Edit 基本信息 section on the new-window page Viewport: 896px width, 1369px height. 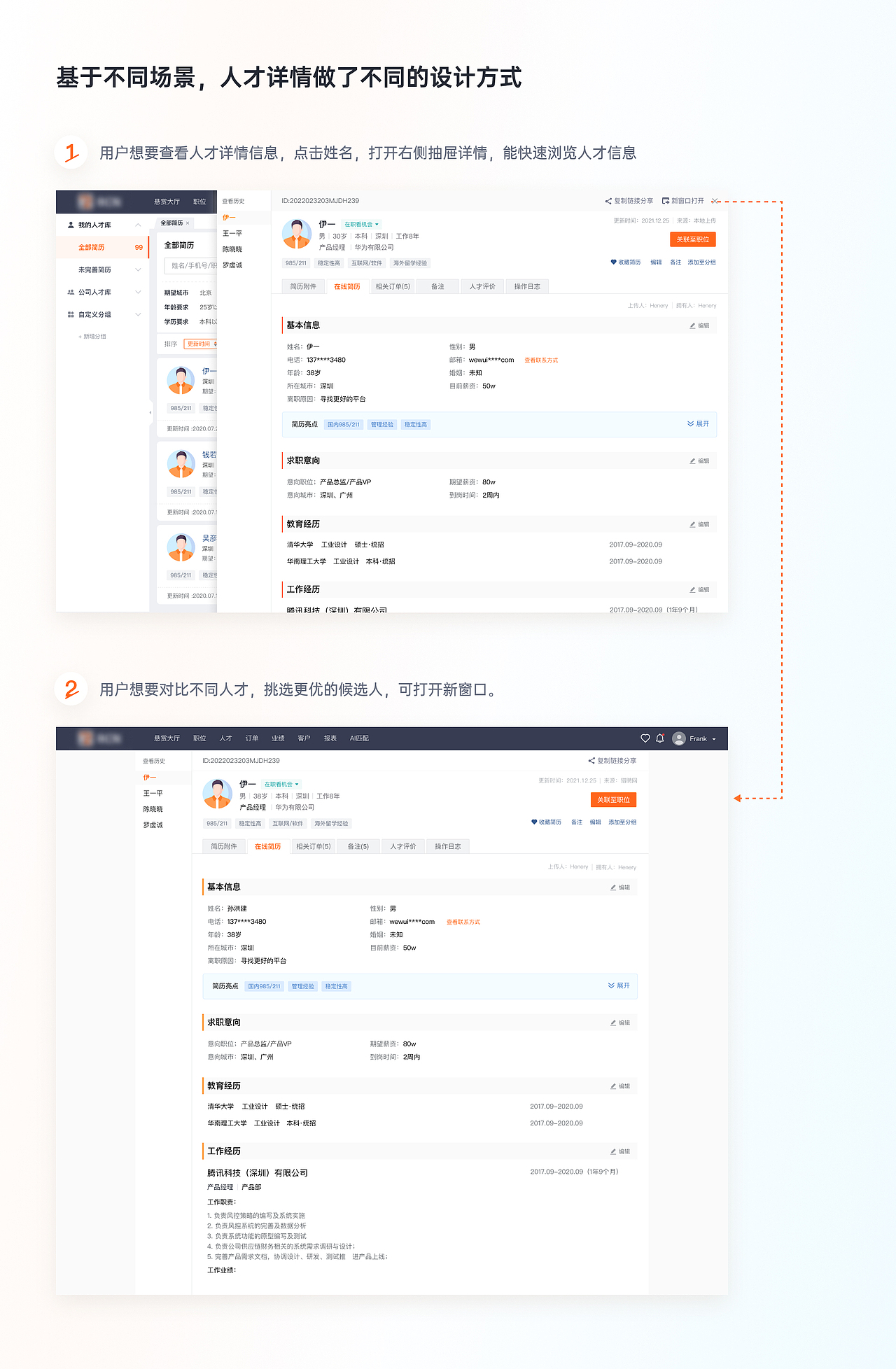(620, 887)
